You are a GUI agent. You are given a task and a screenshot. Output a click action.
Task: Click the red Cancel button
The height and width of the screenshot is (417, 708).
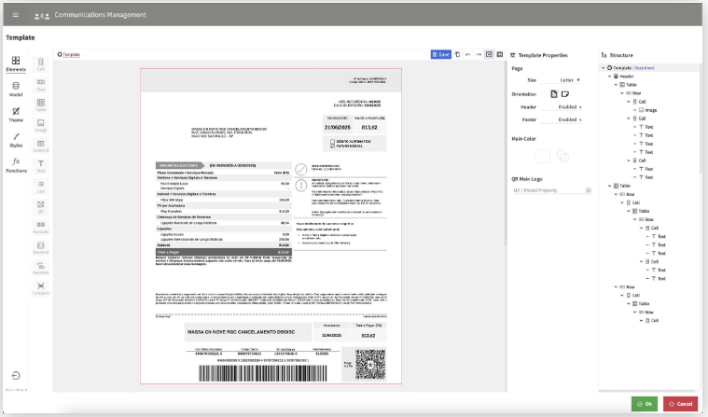(x=681, y=403)
